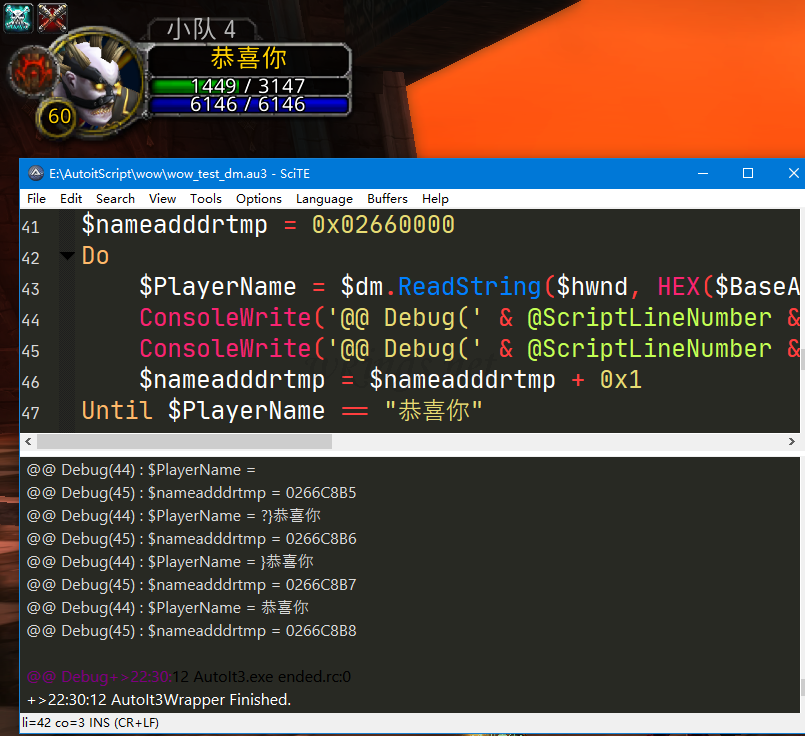Open the Options menu

(259, 199)
